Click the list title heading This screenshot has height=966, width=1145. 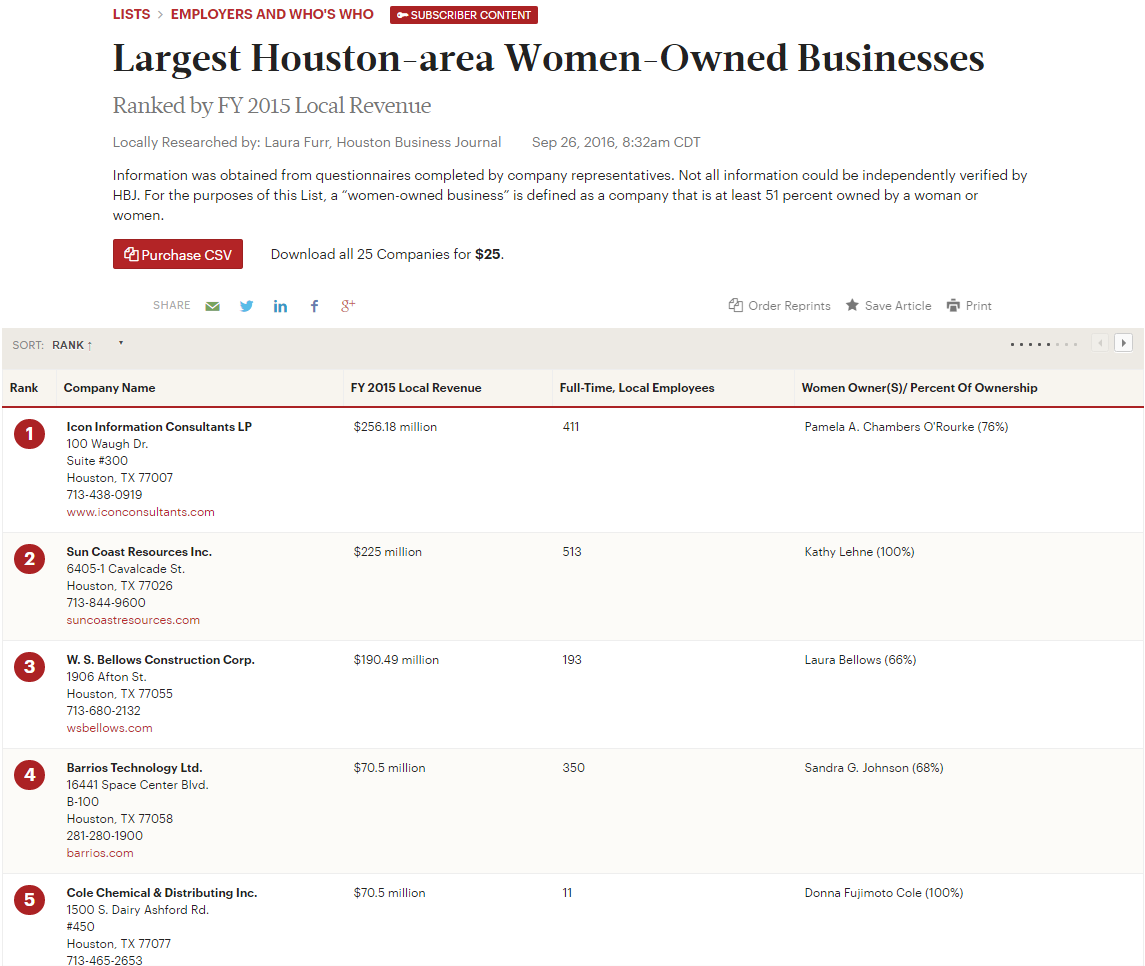coord(548,58)
